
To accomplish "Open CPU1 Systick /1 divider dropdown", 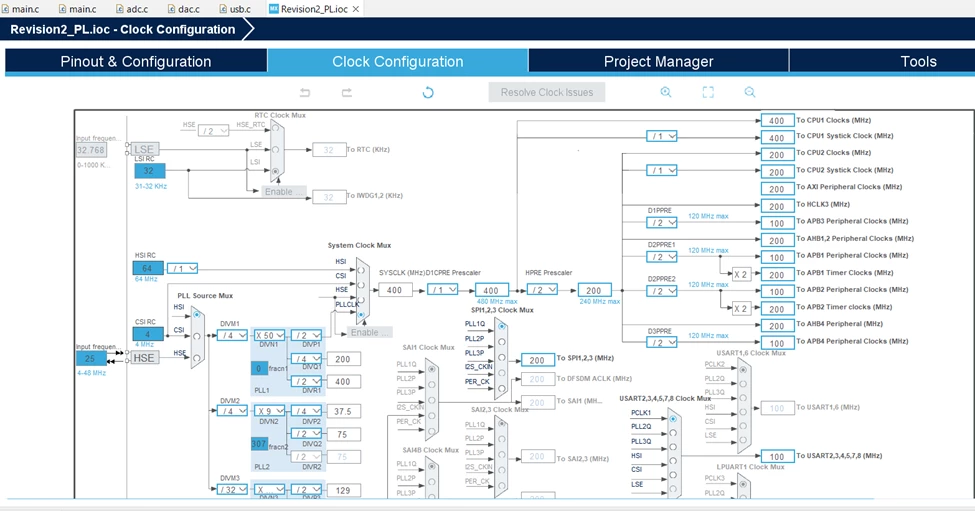I will [x=662, y=136].
